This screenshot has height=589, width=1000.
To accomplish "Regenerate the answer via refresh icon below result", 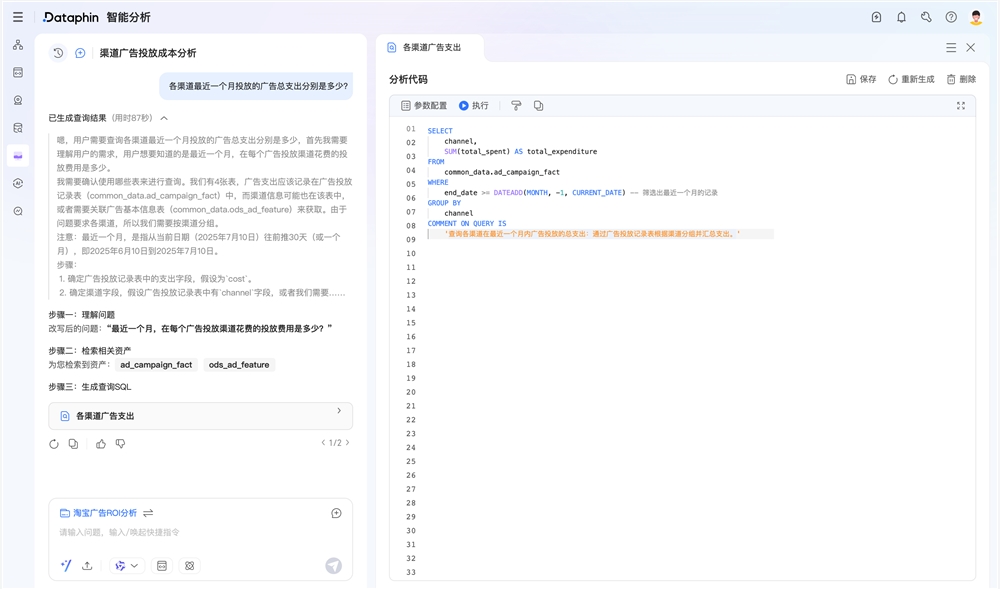I will point(54,444).
